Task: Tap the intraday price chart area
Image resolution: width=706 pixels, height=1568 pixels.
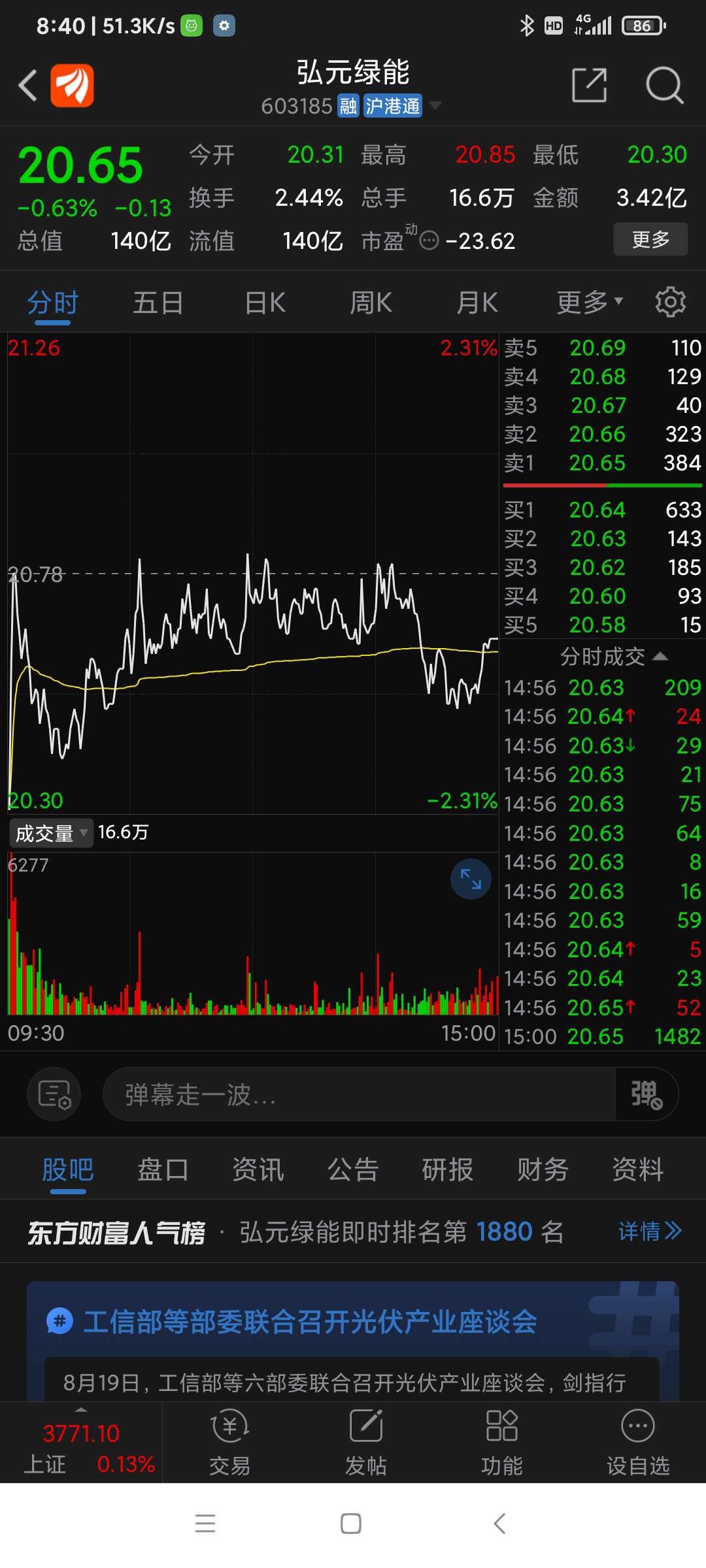Action: pos(253,573)
